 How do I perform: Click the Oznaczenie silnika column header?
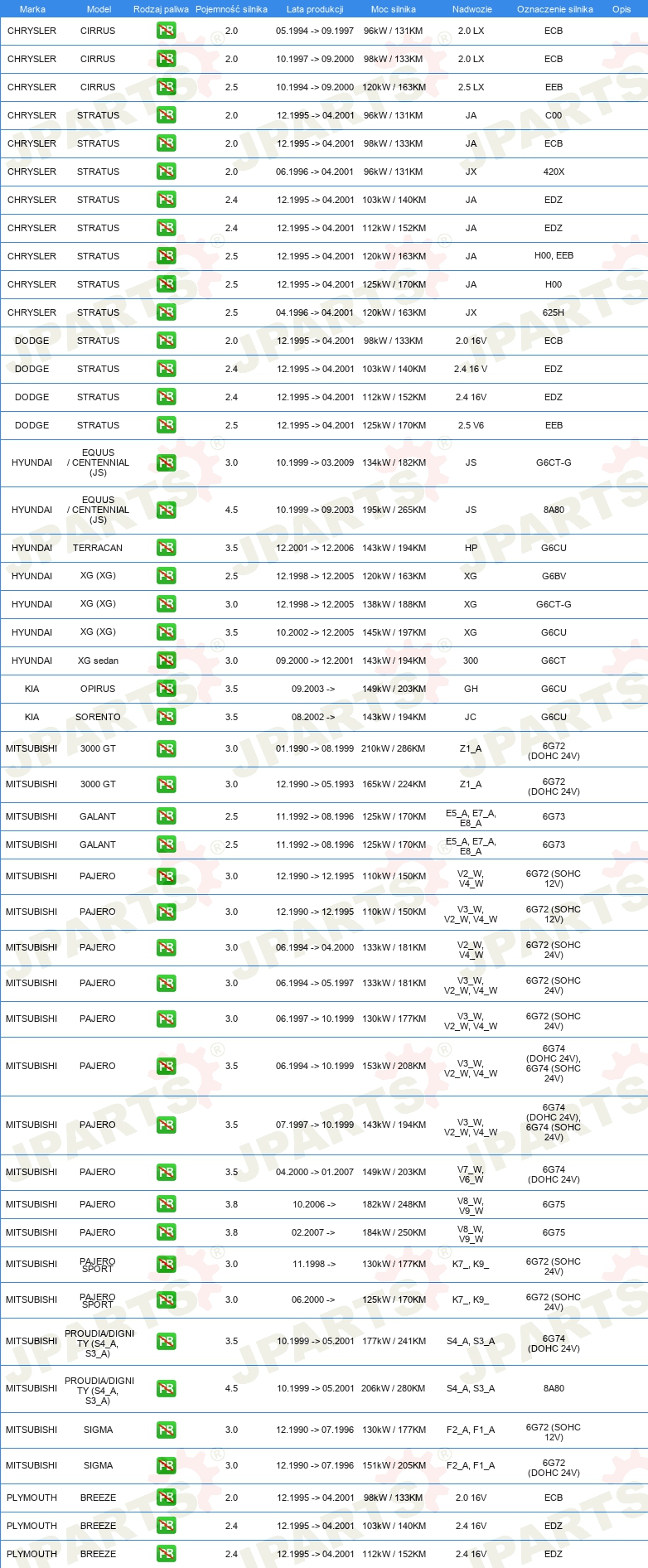pyautogui.click(x=555, y=9)
